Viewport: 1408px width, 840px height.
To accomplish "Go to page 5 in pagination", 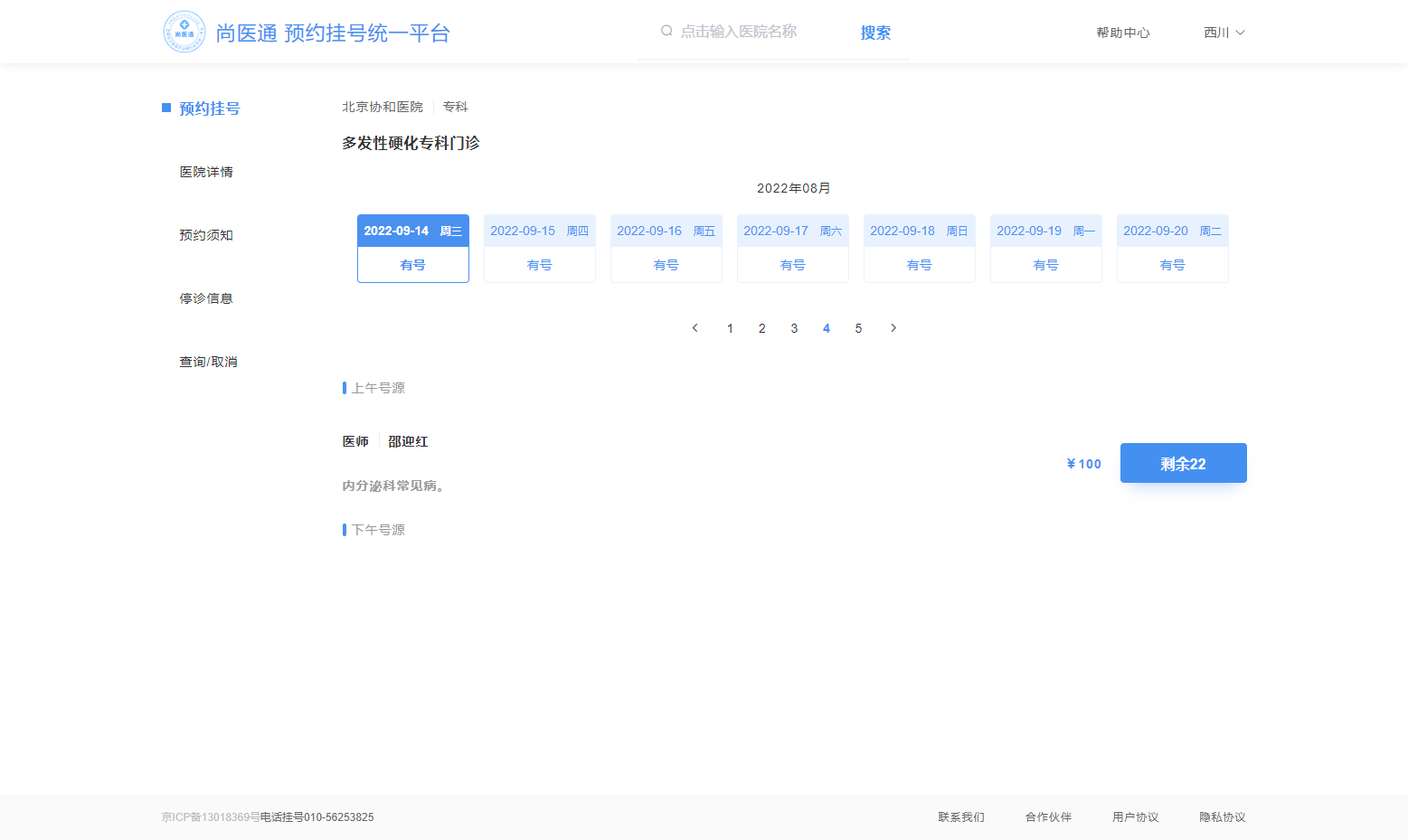I will click(858, 328).
